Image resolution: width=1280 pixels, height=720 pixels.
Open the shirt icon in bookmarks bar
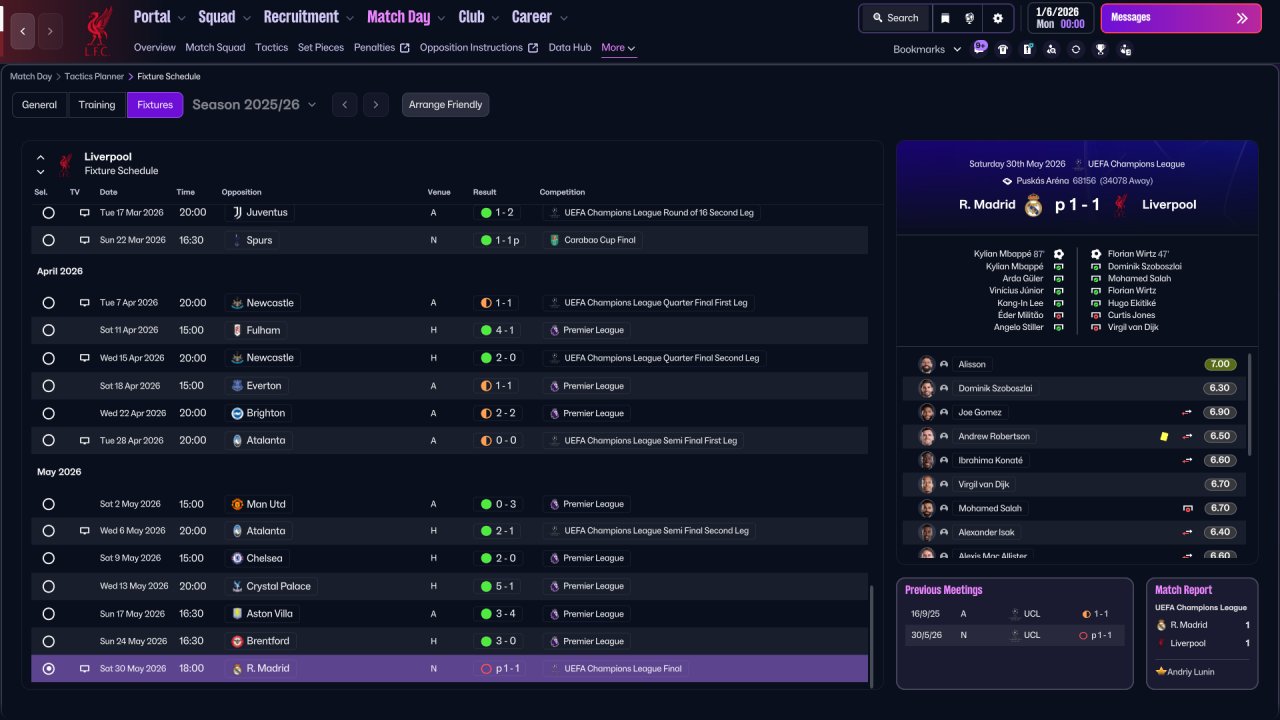pos(1003,49)
